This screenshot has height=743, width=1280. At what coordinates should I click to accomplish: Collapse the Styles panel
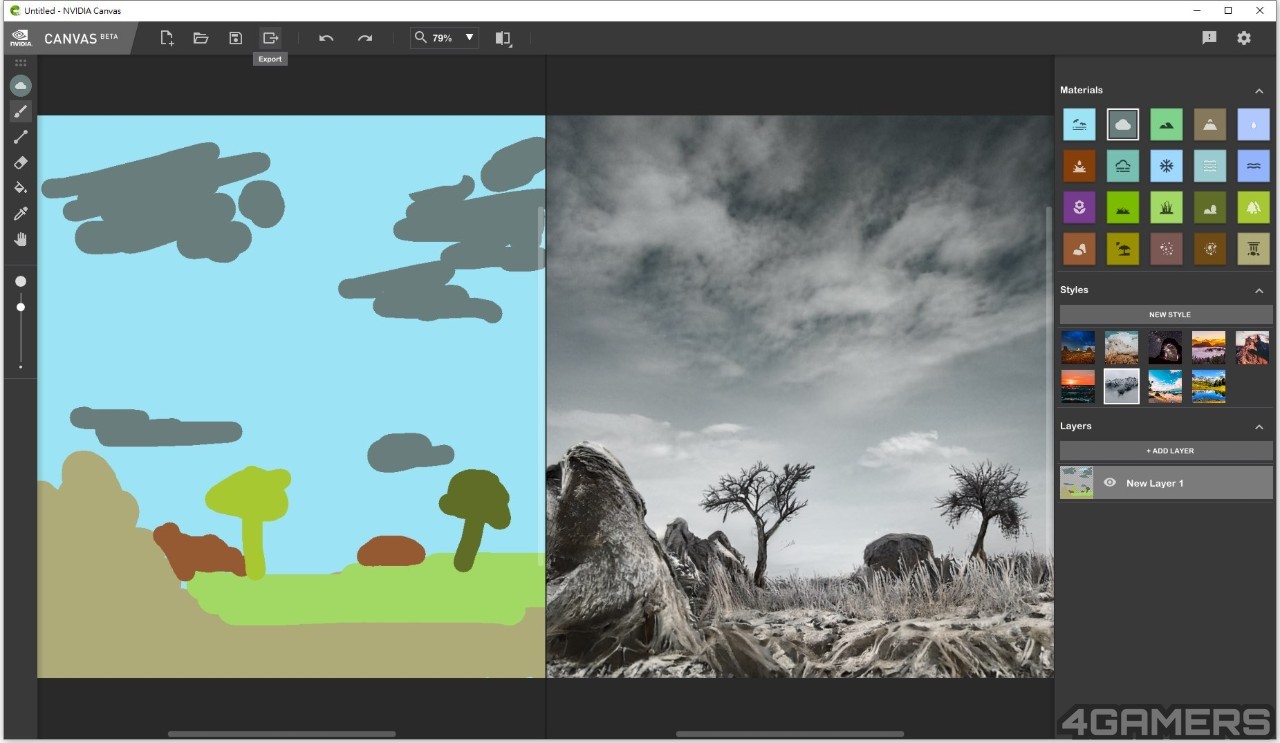1259,291
